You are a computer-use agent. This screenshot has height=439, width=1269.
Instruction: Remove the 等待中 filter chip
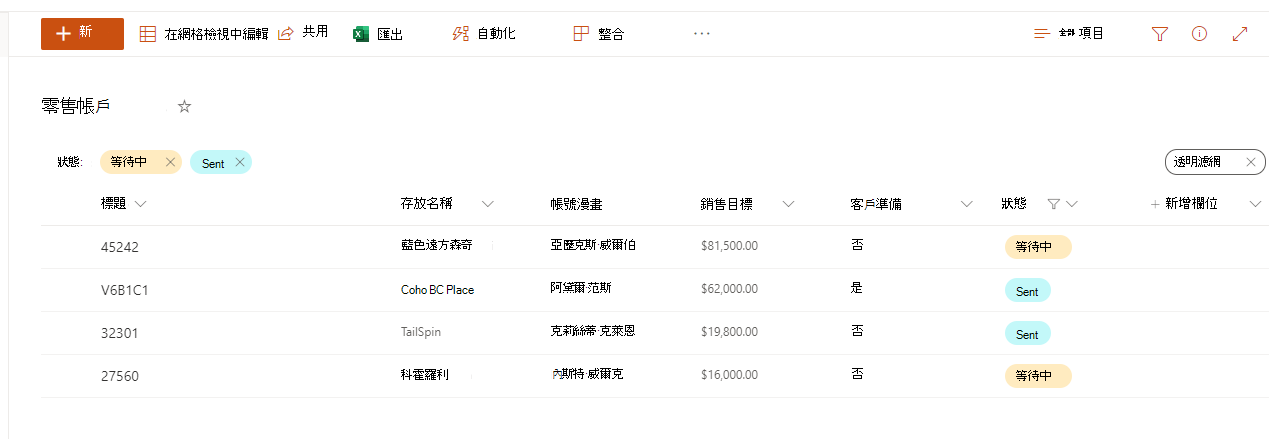(170, 162)
